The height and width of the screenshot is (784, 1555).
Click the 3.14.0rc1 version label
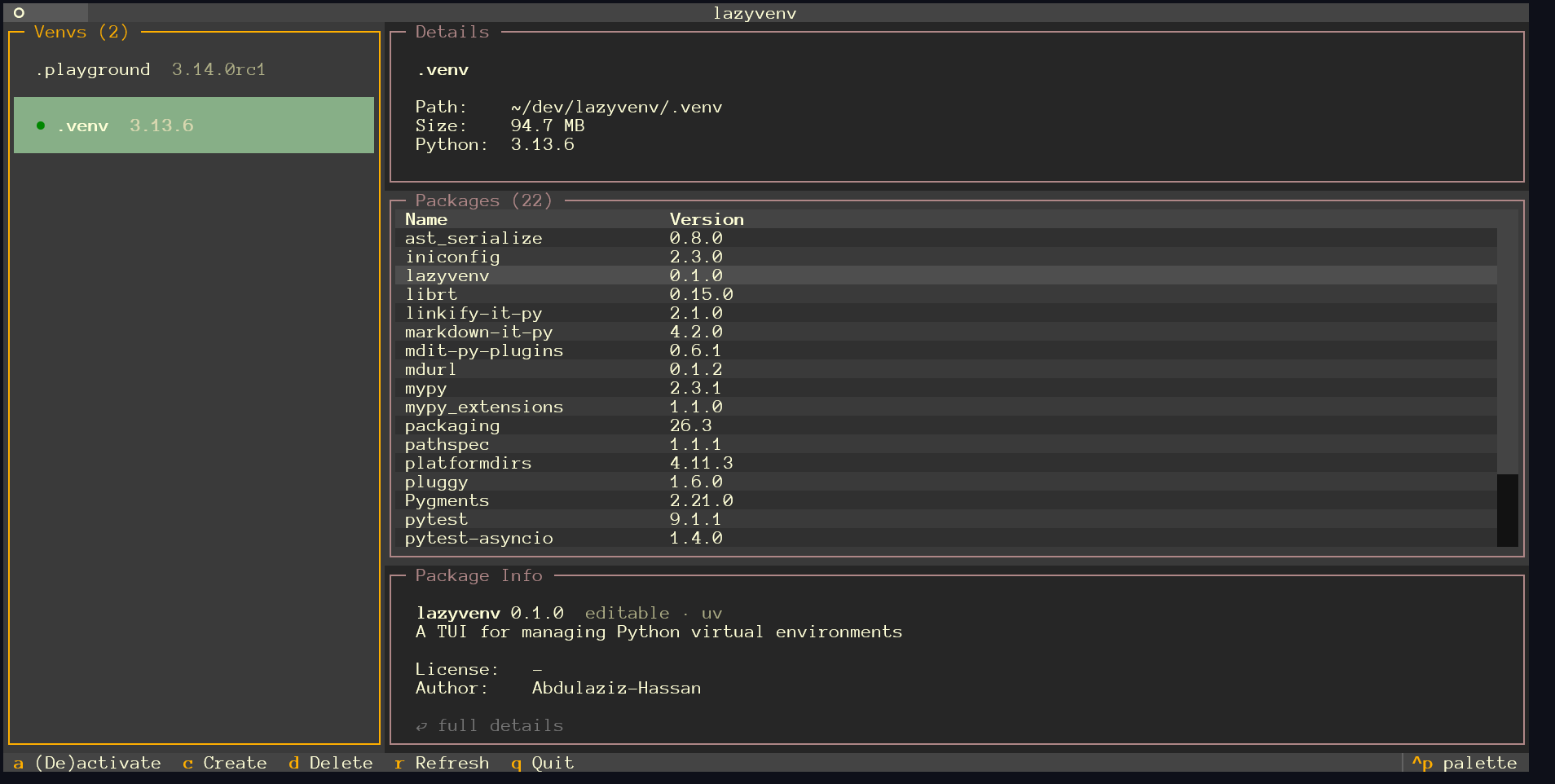[x=218, y=69]
